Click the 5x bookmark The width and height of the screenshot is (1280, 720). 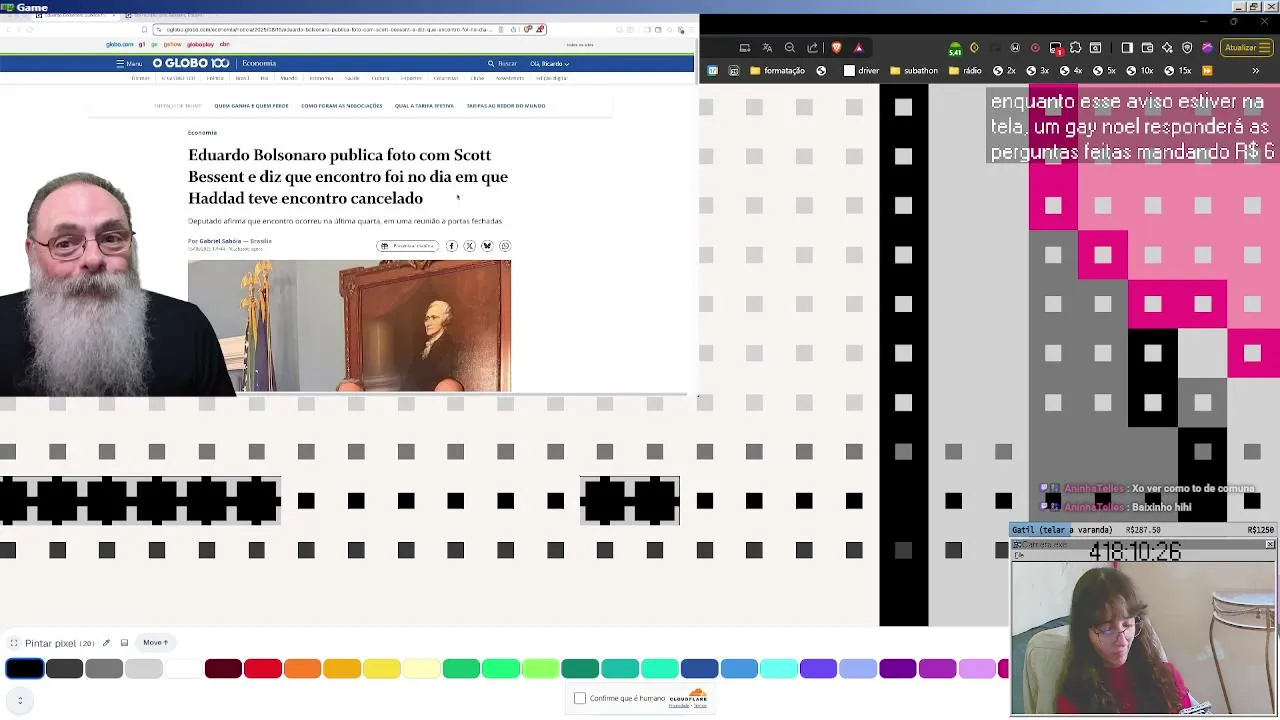[x=1103, y=71]
